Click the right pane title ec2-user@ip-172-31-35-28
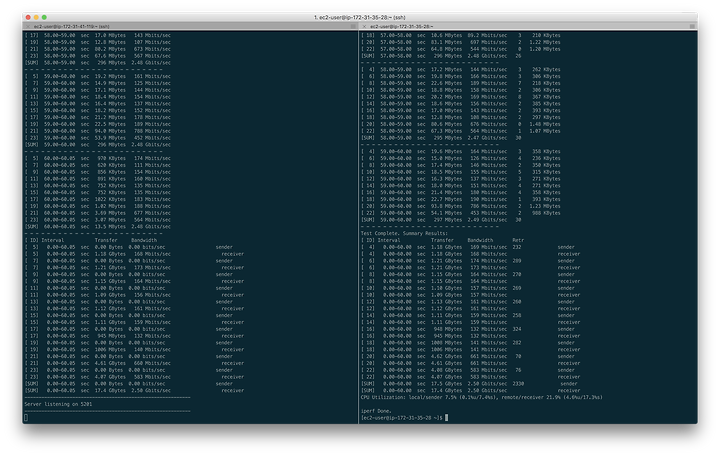This screenshot has height=456, width=720. 401,27
